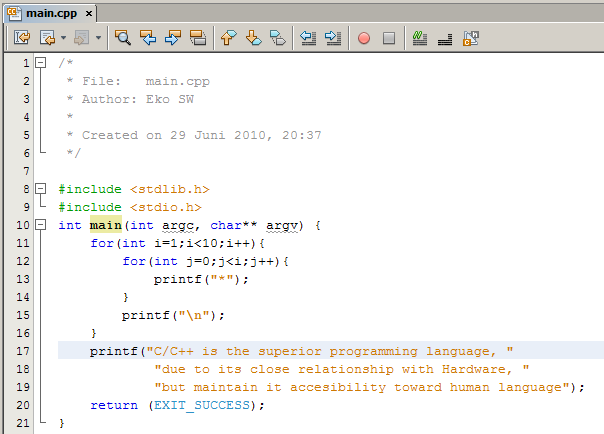Image resolution: width=604 pixels, height=434 pixels.
Task: Click Go to Header/Source icon
Action: pyautogui.click(x=471, y=38)
